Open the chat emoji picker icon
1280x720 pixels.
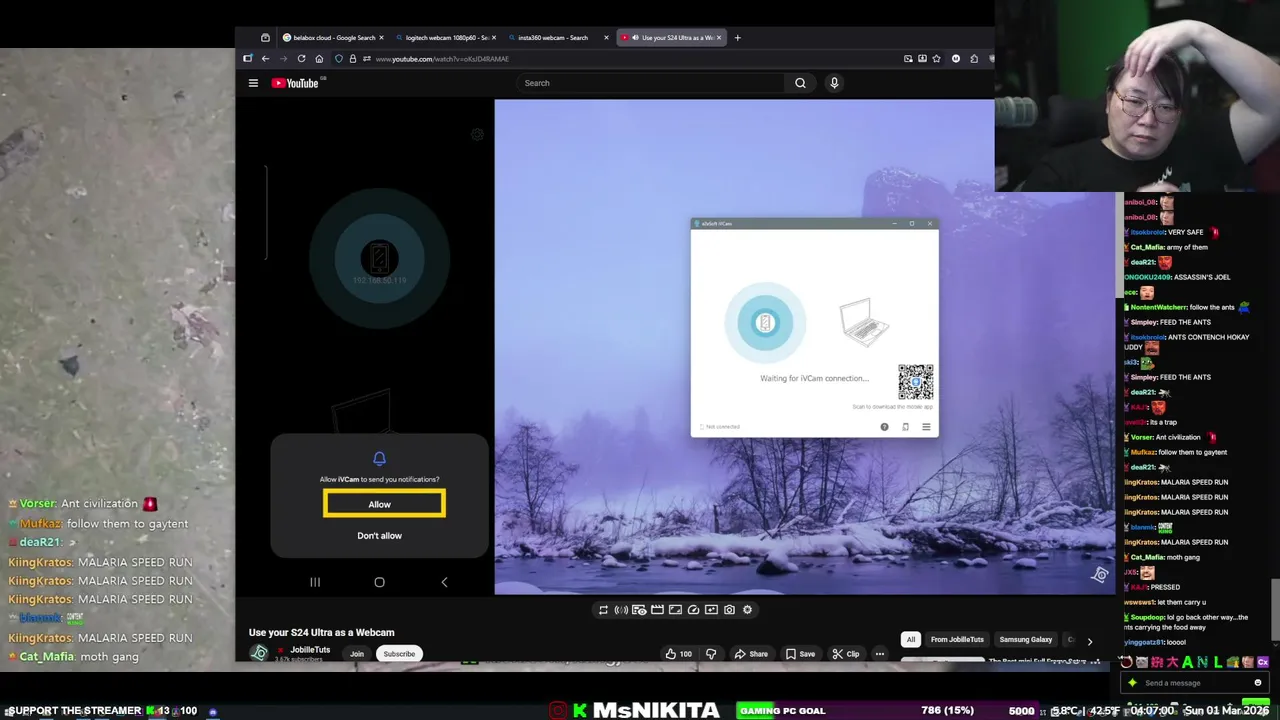pos(1258,683)
